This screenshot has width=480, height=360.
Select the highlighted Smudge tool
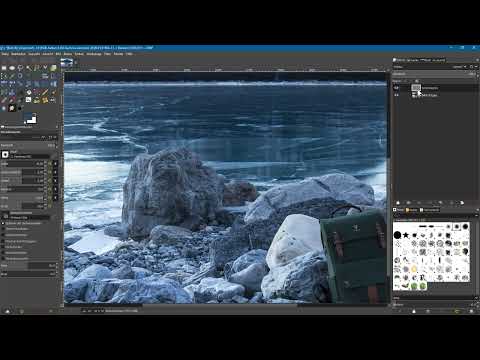(x=12, y=108)
